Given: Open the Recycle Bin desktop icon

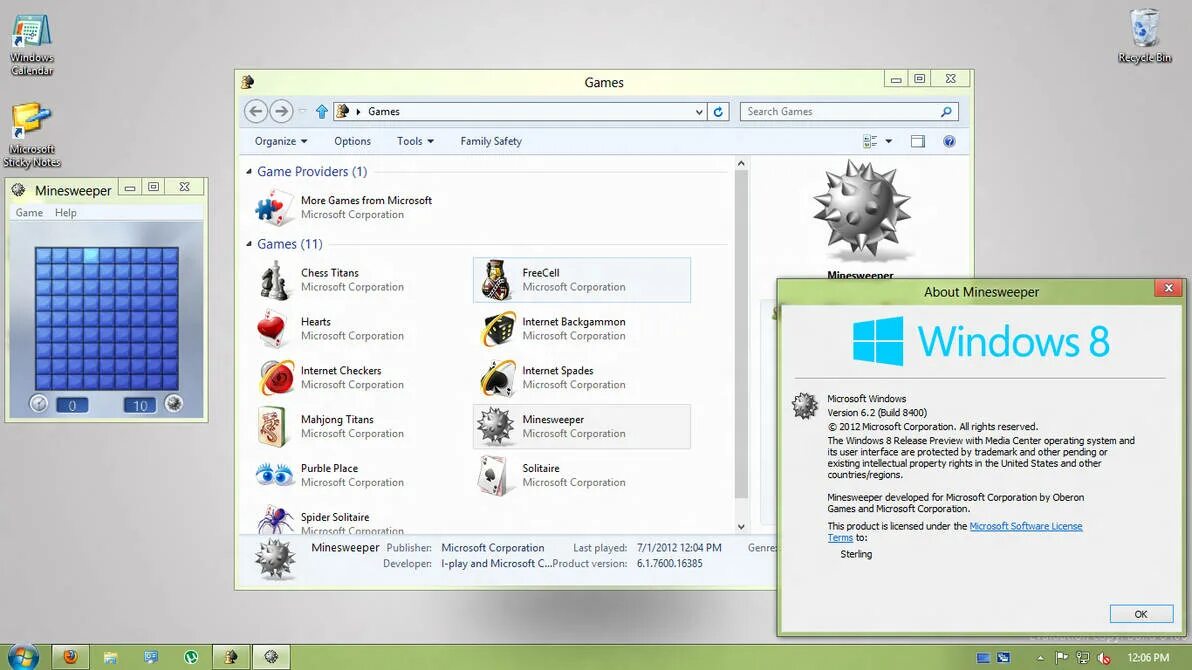Looking at the screenshot, I should click(x=1144, y=35).
